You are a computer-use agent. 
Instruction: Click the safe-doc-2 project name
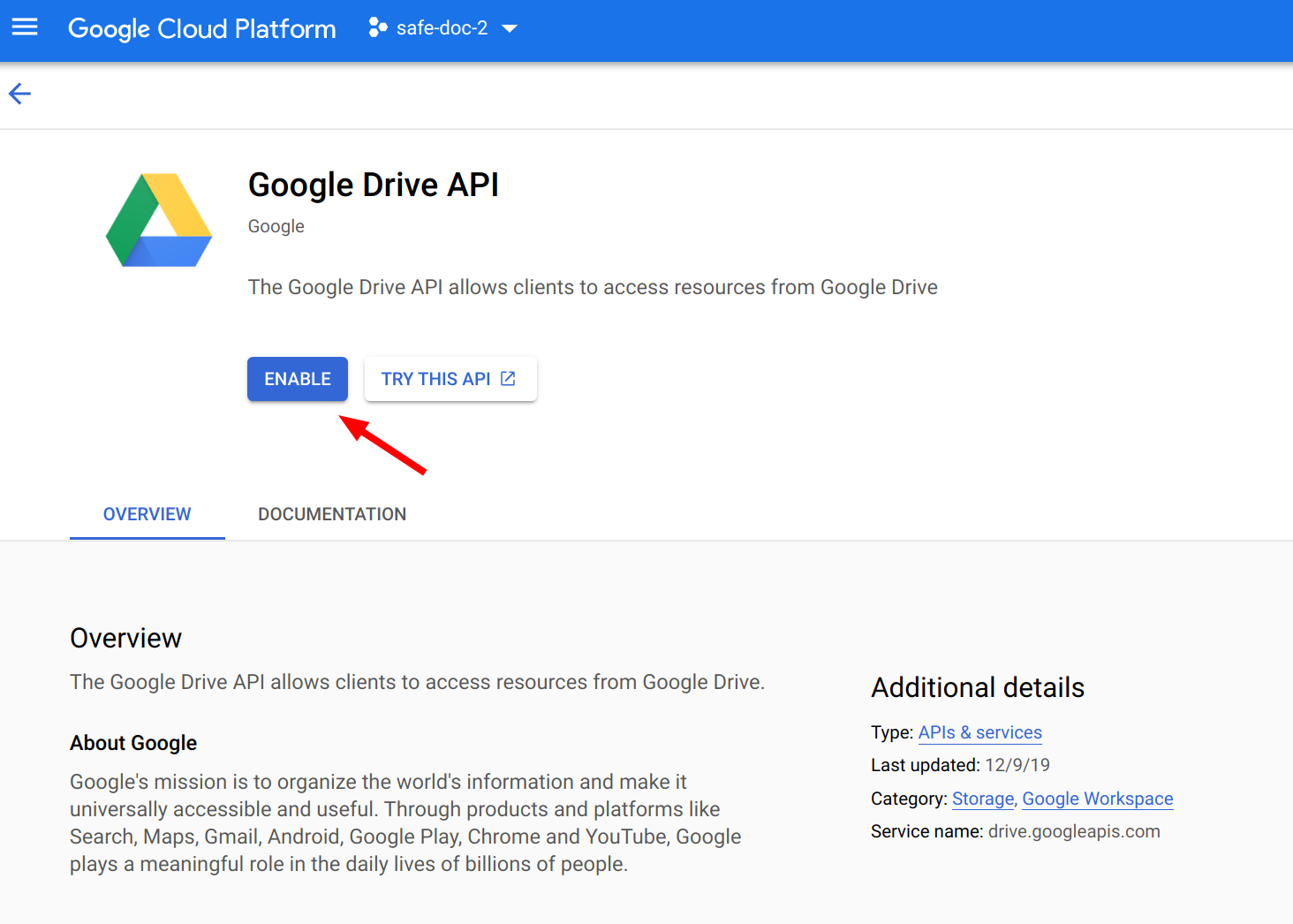coord(442,28)
